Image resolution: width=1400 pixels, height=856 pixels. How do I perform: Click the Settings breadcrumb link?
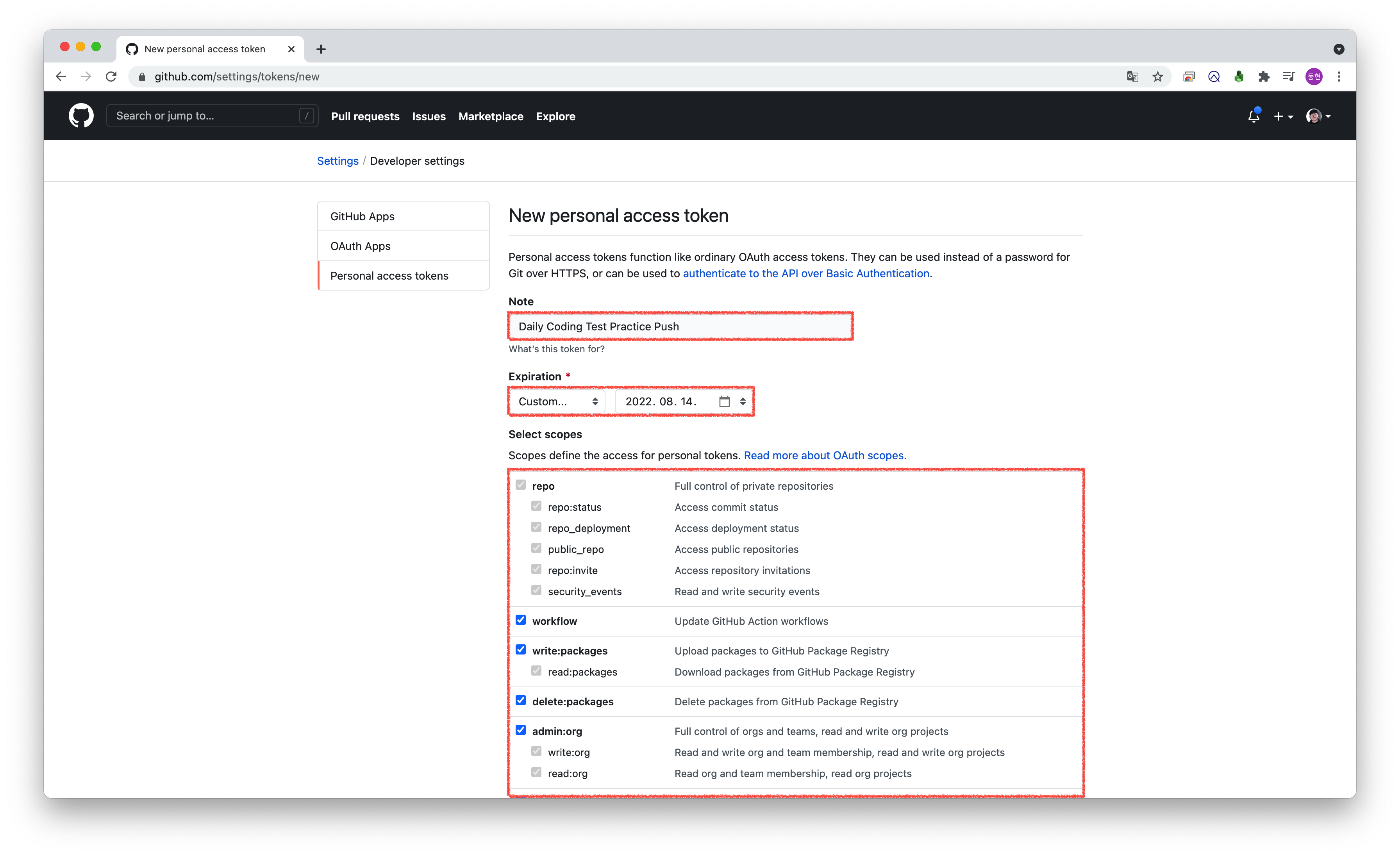pyautogui.click(x=337, y=161)
